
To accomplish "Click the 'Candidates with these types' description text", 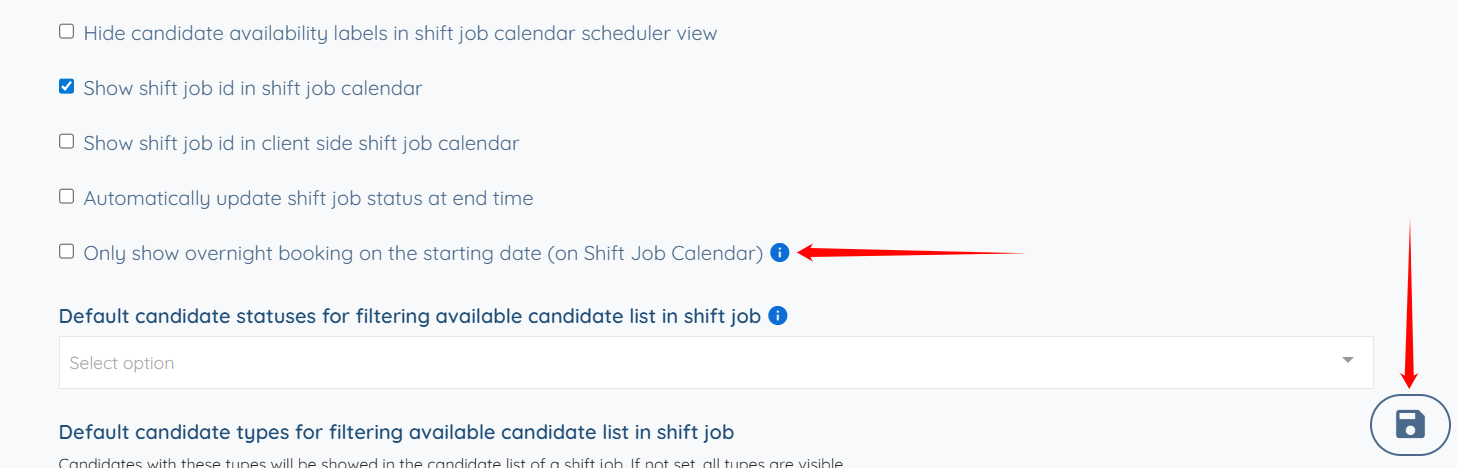I will pos(450,463).
